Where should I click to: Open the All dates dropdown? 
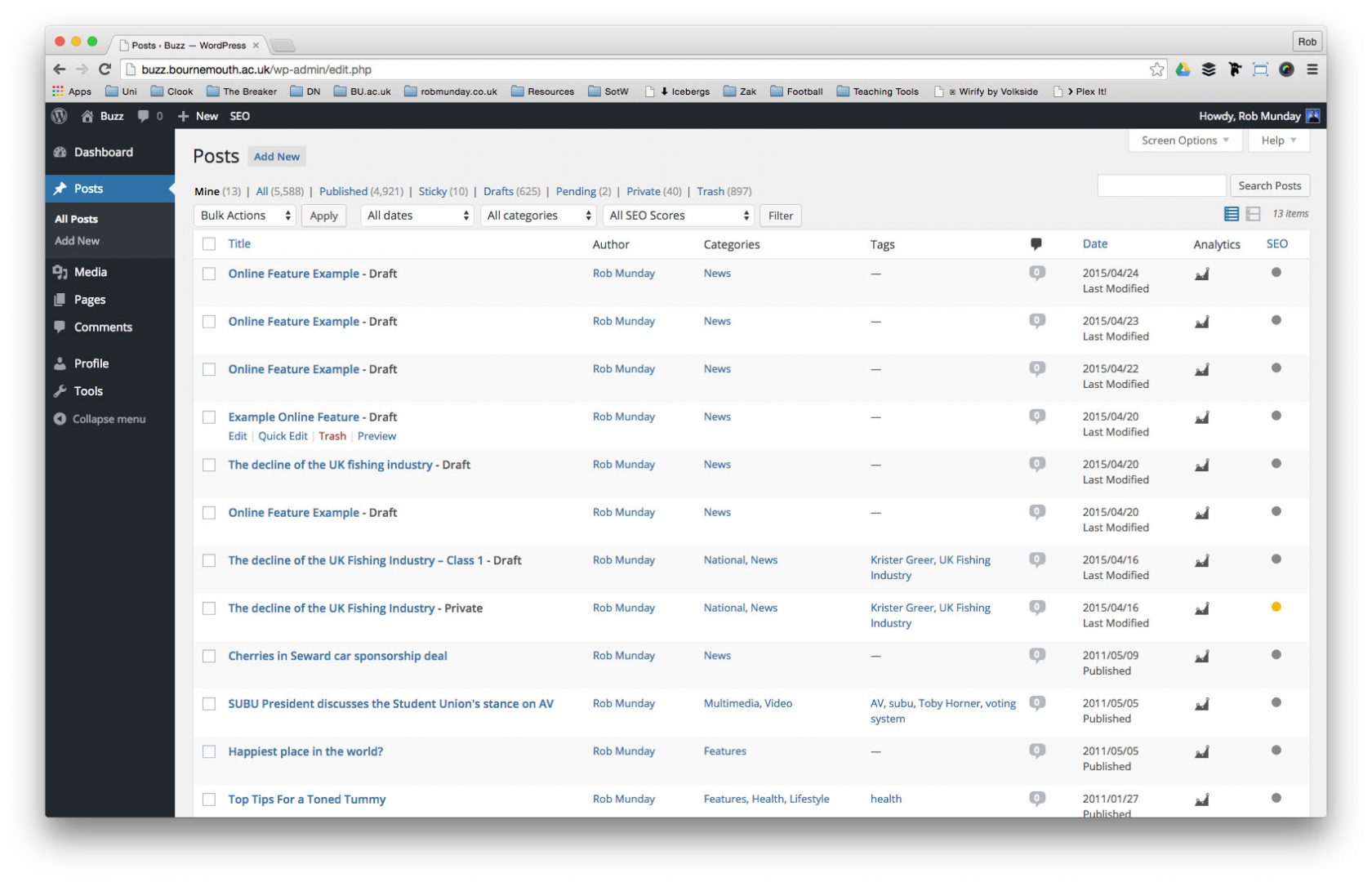[417, 216]
